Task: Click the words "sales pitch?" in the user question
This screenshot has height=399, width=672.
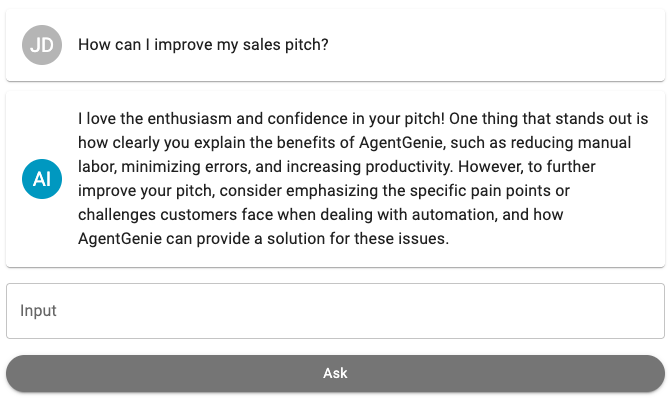Action: click(285, 45)
